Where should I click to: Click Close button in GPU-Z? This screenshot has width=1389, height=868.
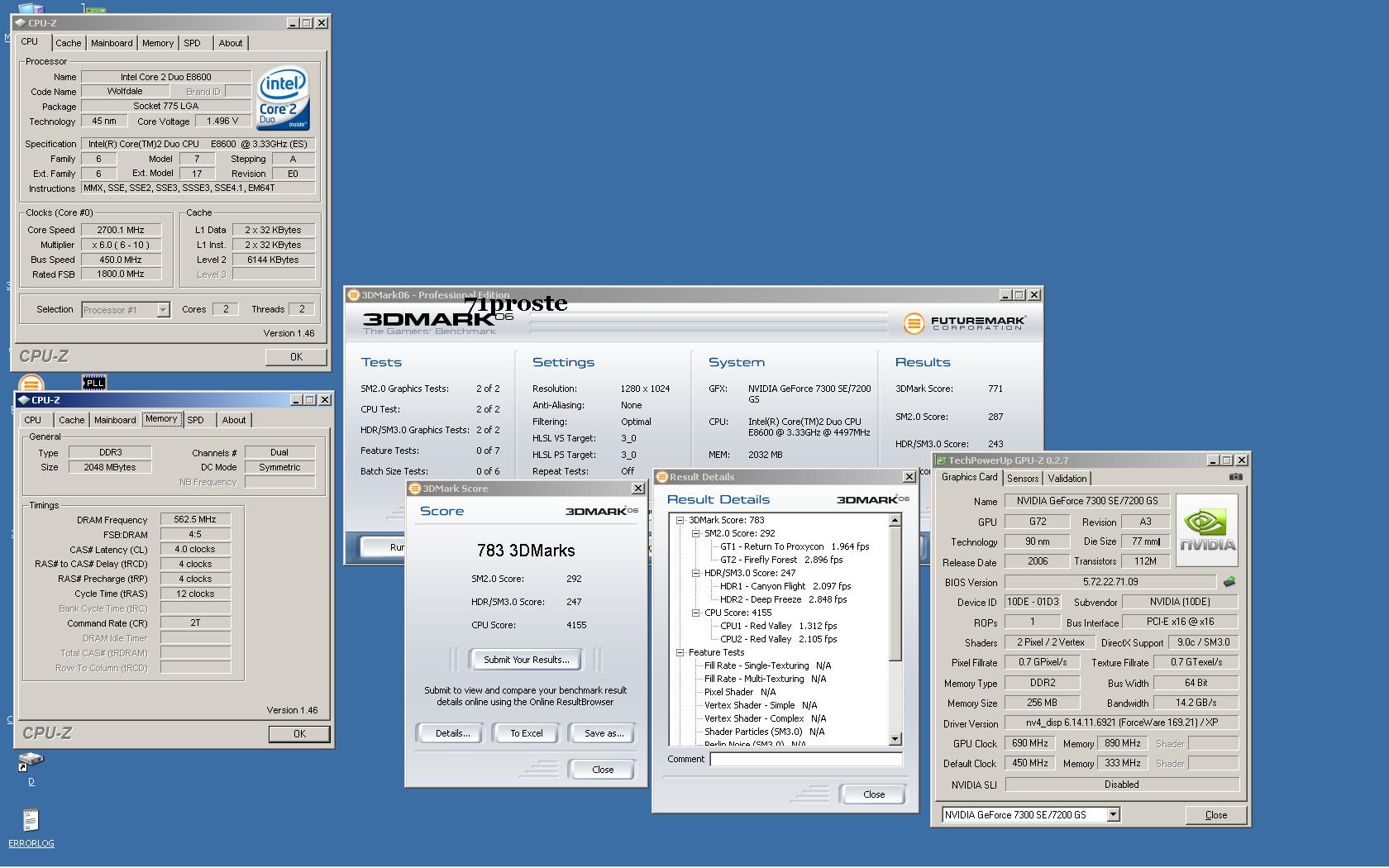pyautogui.click(x=1216, y=815)
